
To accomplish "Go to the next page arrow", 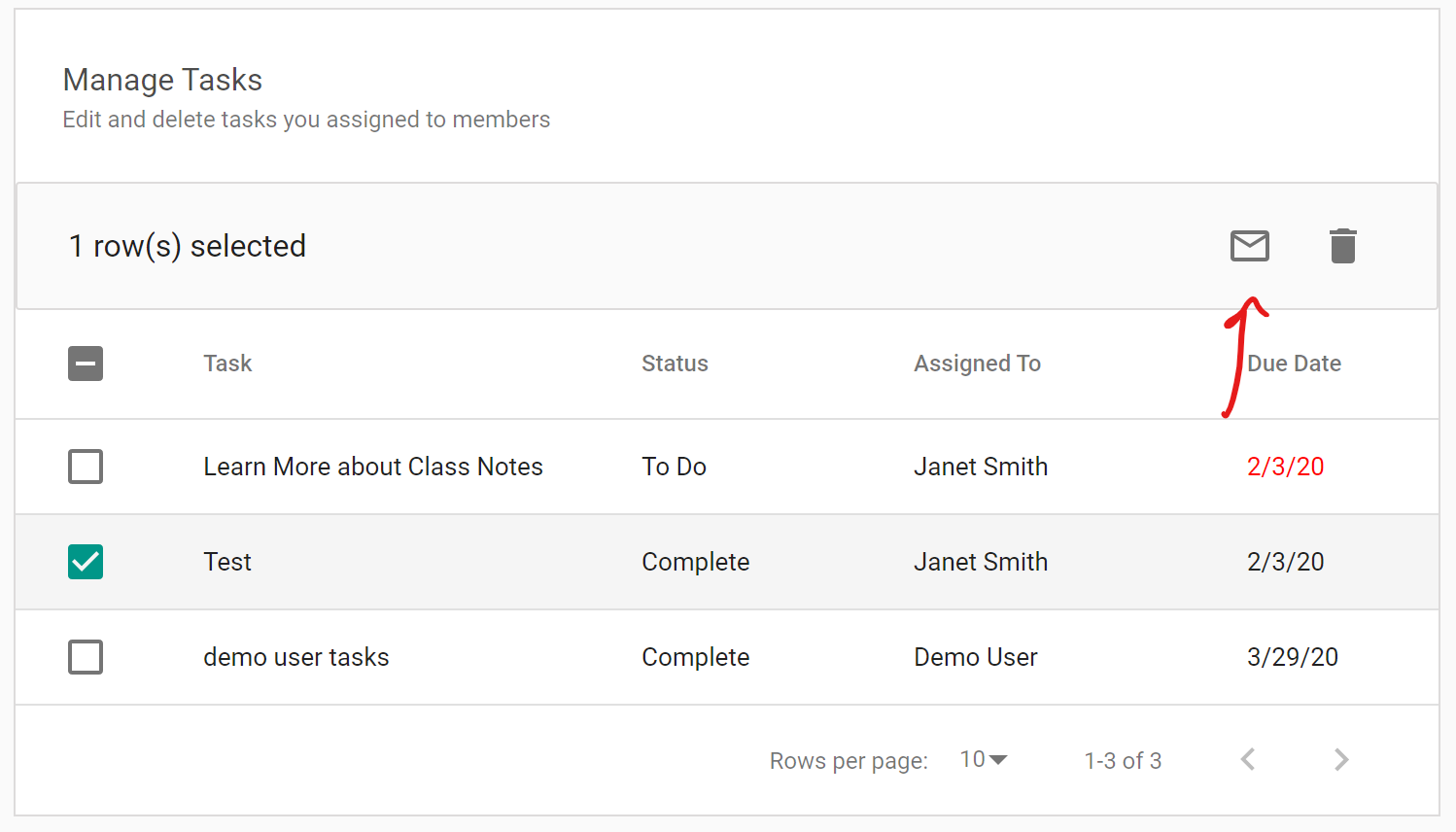I will pos(1341,759).
